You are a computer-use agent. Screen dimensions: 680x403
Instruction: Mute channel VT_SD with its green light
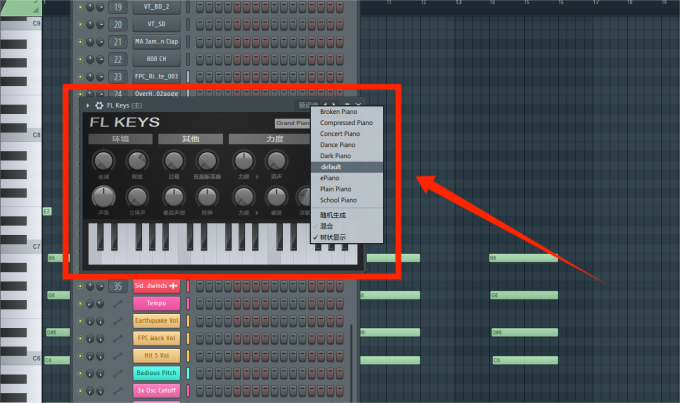[x=80, y=24]
